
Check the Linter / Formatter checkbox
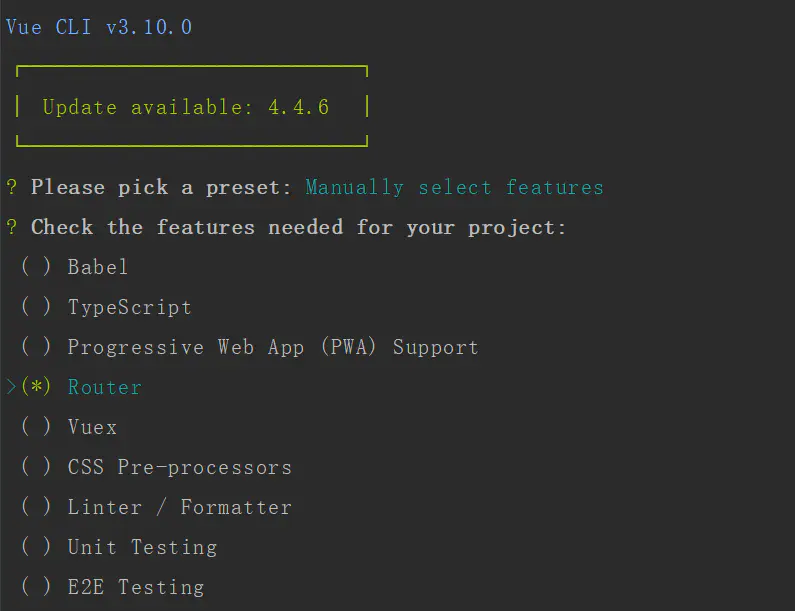click(36, 507)
